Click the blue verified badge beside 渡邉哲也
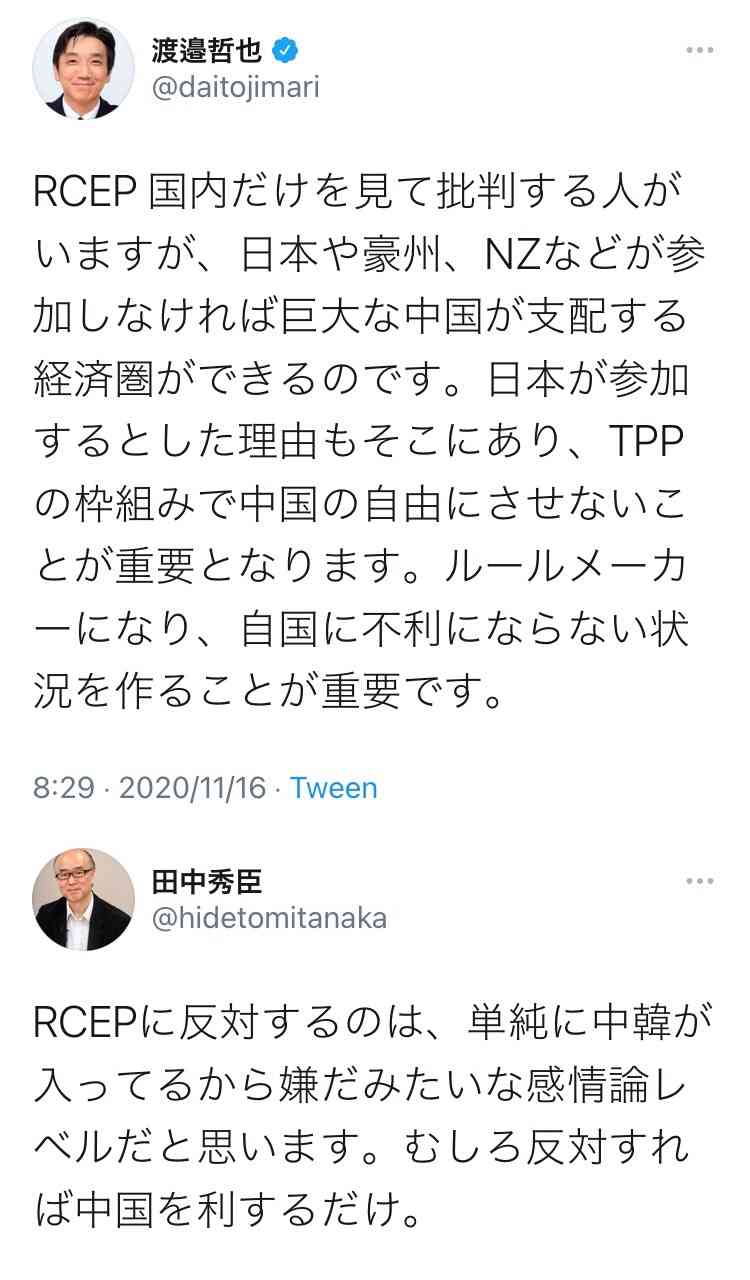Viewport: 750px width, 1280px height. 287,49
